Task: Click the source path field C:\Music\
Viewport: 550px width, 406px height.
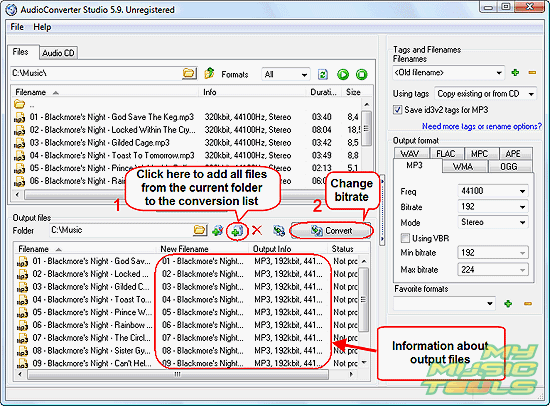Action: (96, 73)
